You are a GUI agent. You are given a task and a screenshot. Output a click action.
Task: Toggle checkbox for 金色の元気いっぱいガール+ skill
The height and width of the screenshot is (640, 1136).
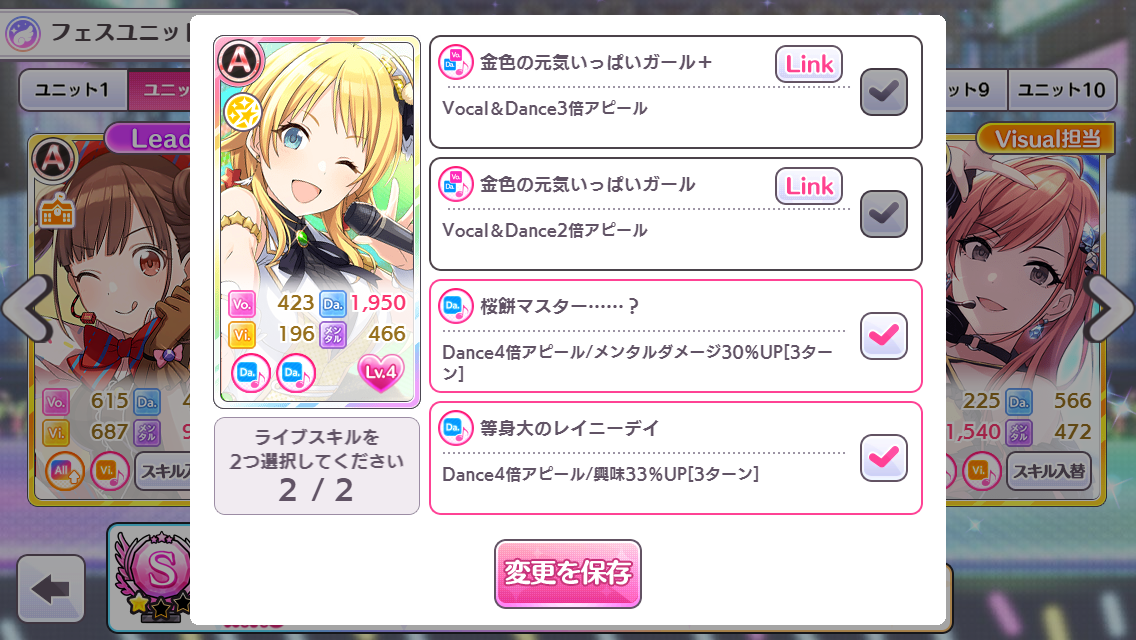click(883, 92)
